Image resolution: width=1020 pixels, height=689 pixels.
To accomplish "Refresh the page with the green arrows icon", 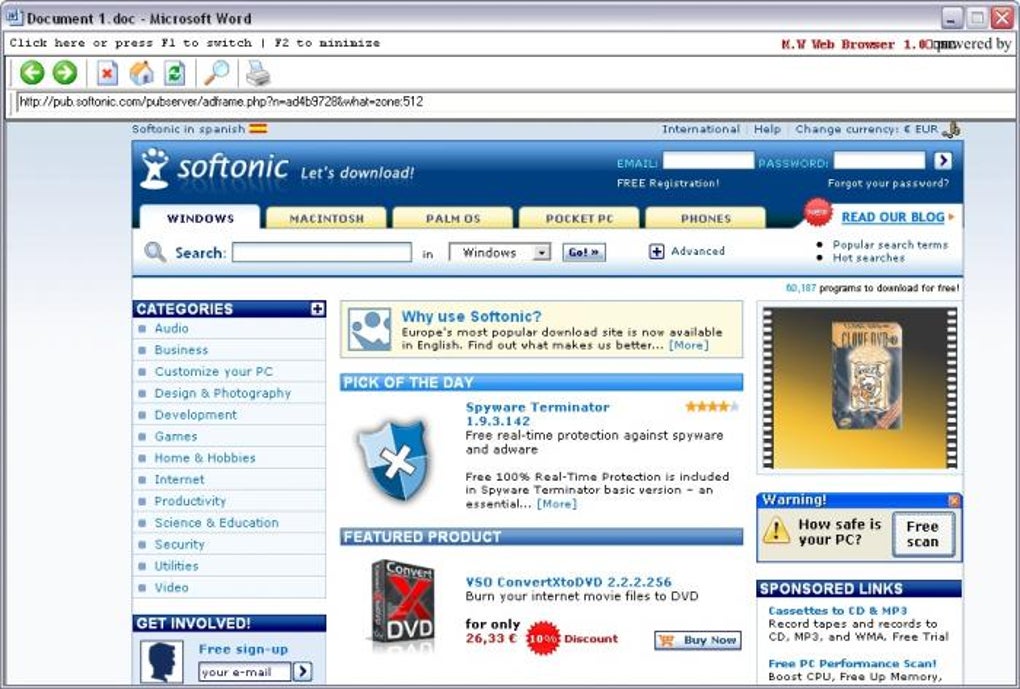I will point(174,73).
